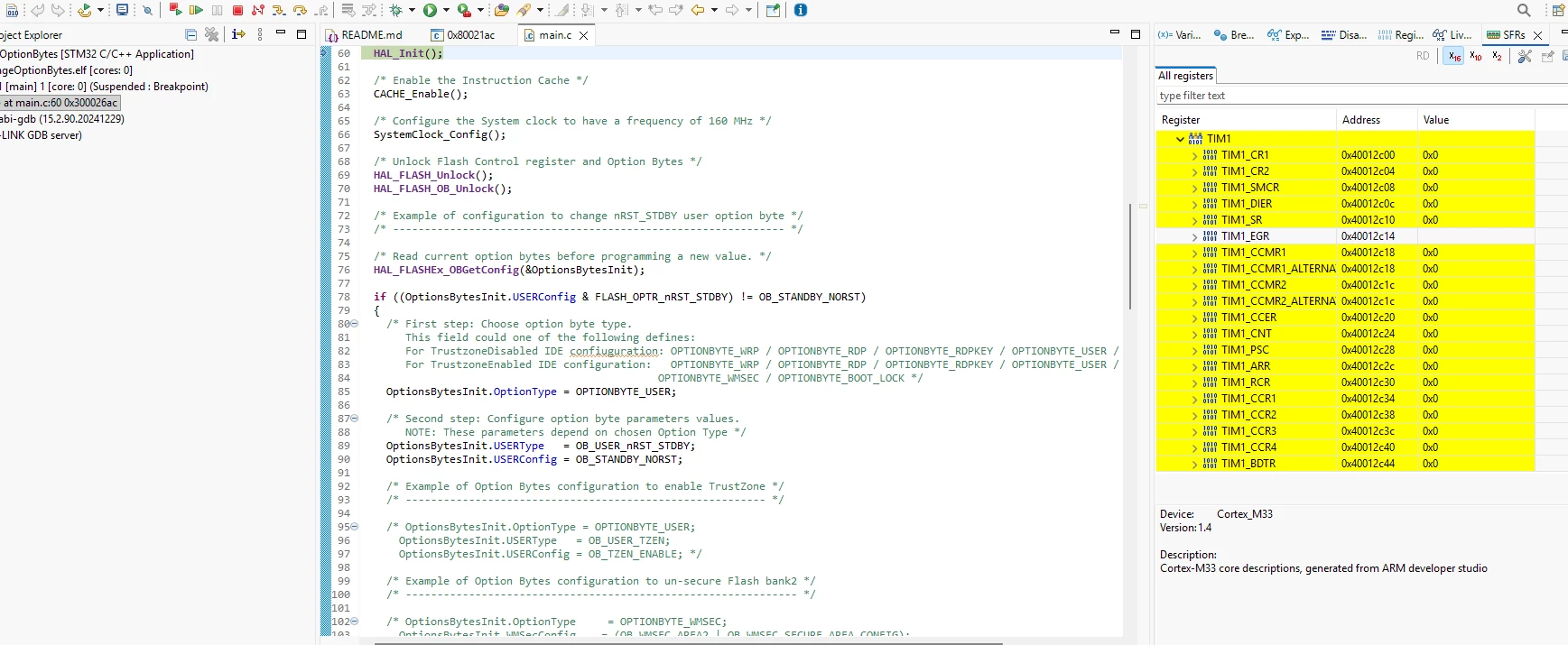The width and height of the screenshot is (1568, 645).
Task: Open Run configurations dropdown arrow
Action: coord(446,10)
